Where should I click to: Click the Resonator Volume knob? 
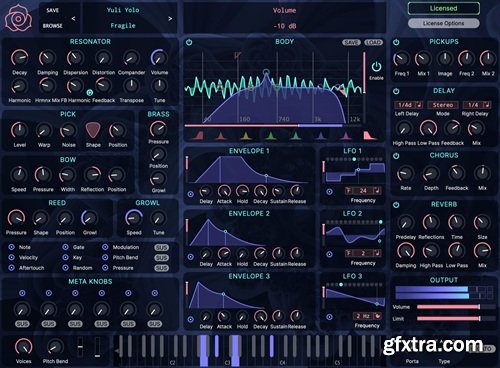click(159, 58)
